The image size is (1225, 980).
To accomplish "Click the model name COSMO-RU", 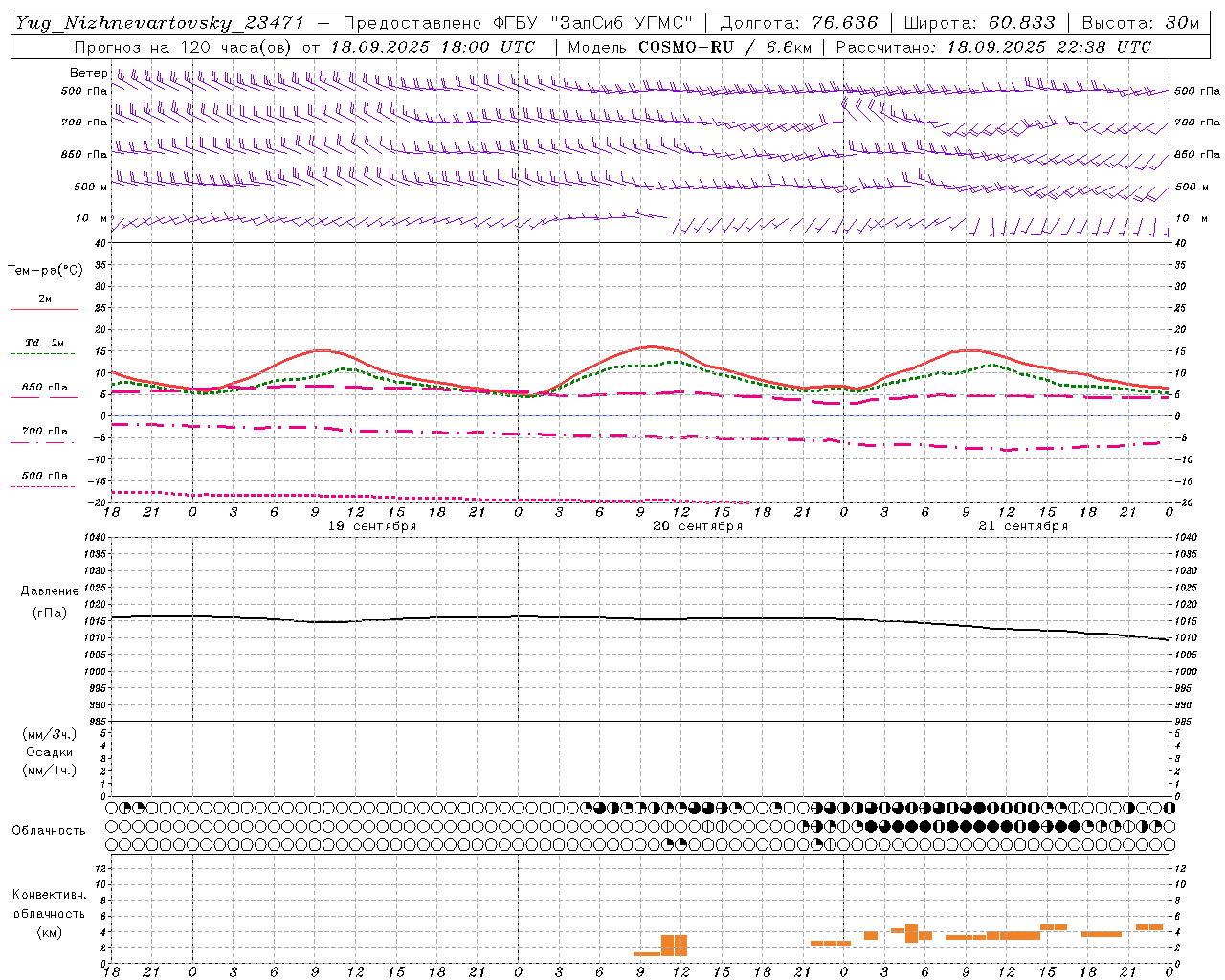I will click(685, 47).
